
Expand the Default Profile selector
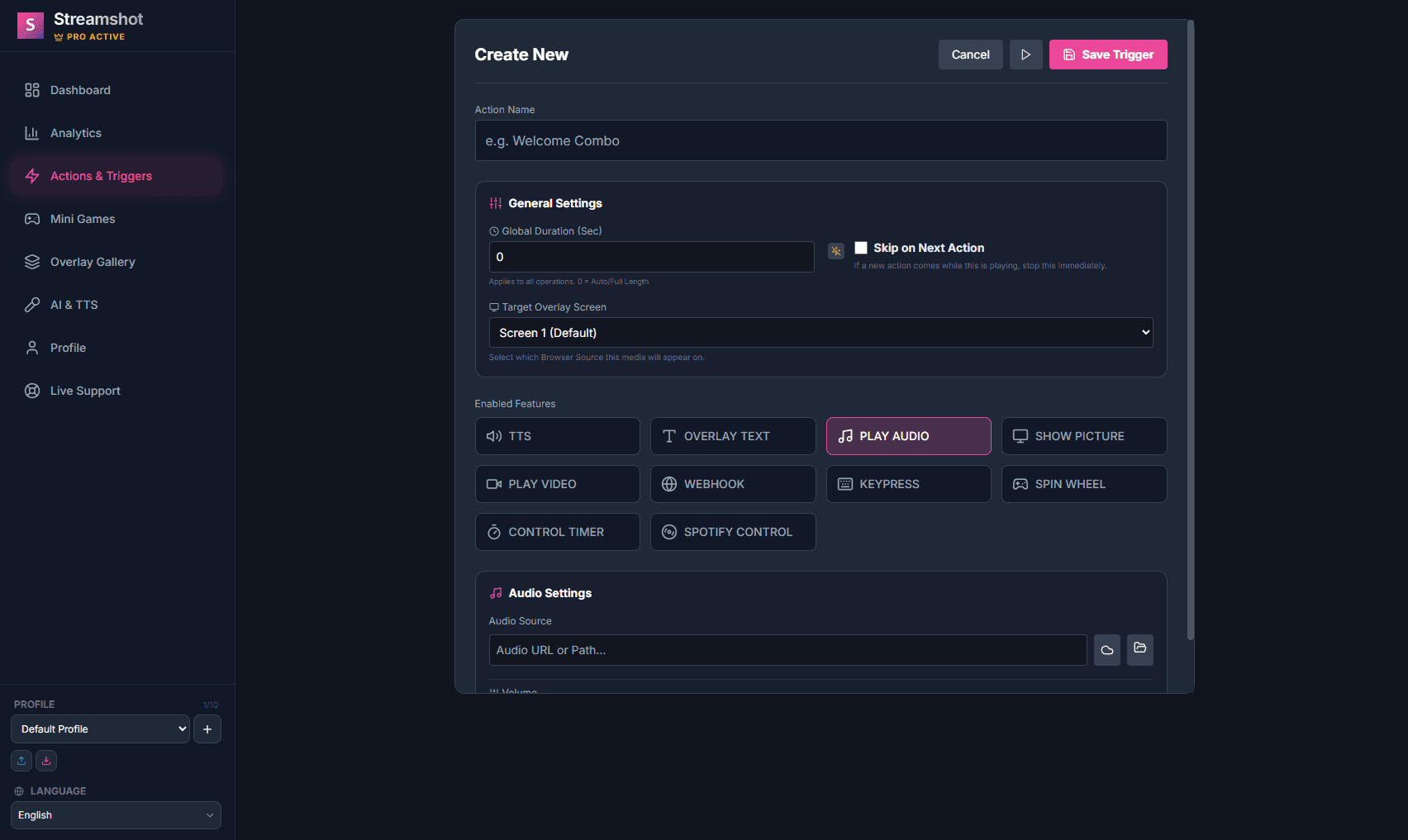99,728
